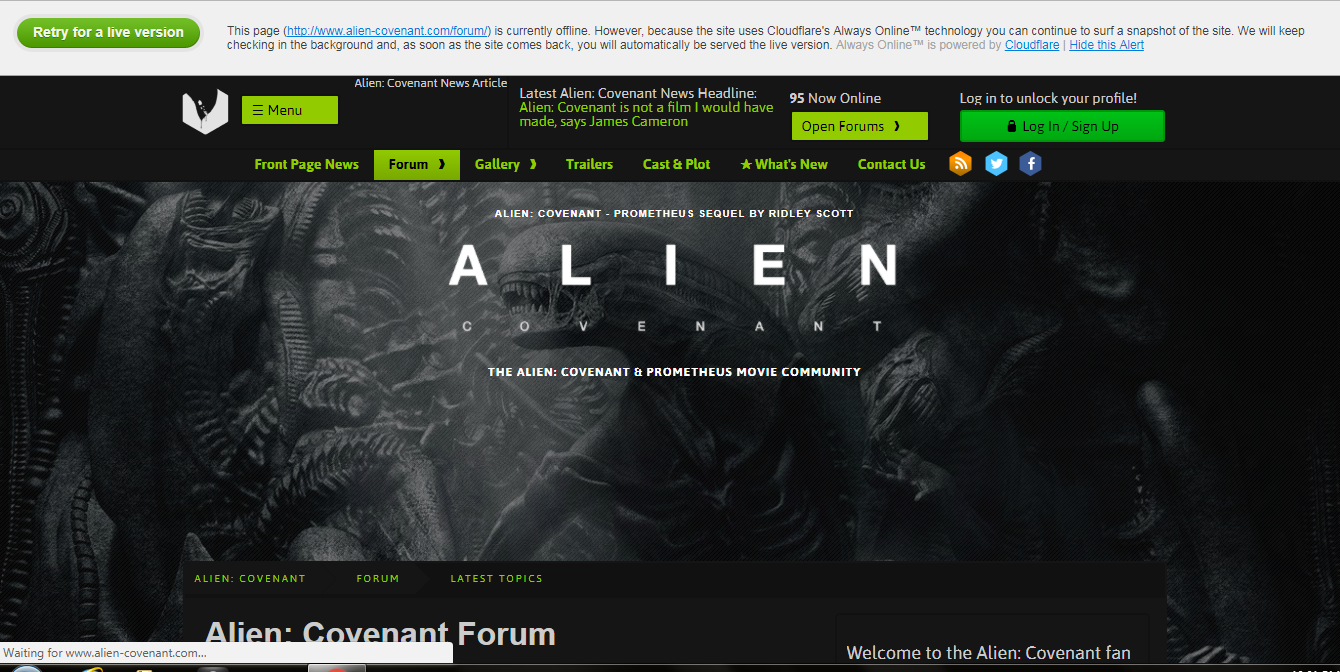Expand the Gallery dropdown chevron
The image size is (1340, 672).
533,164
